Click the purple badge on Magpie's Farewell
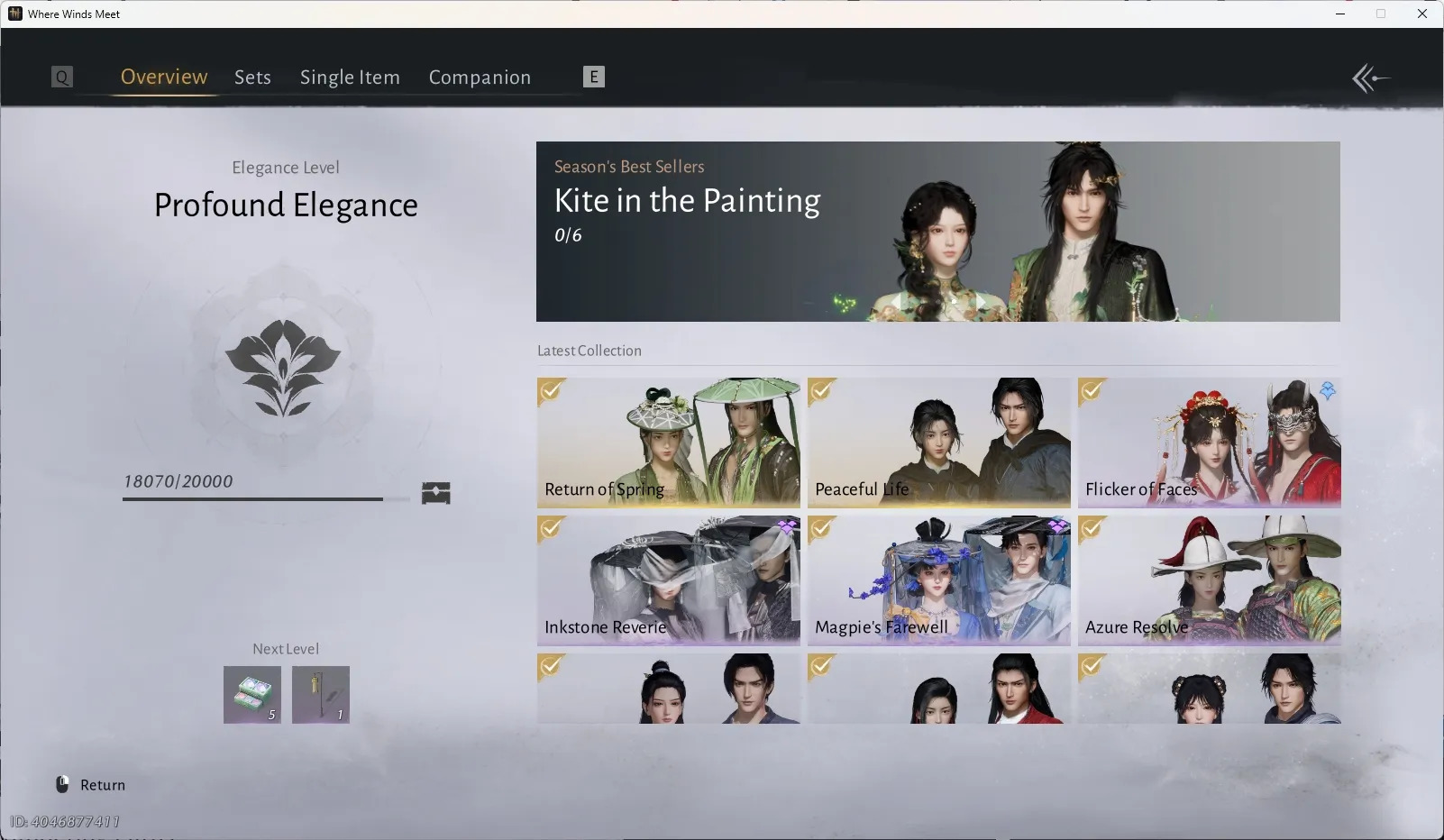The width and height of the screenshot is (1444, 840). coord(1057,526)
